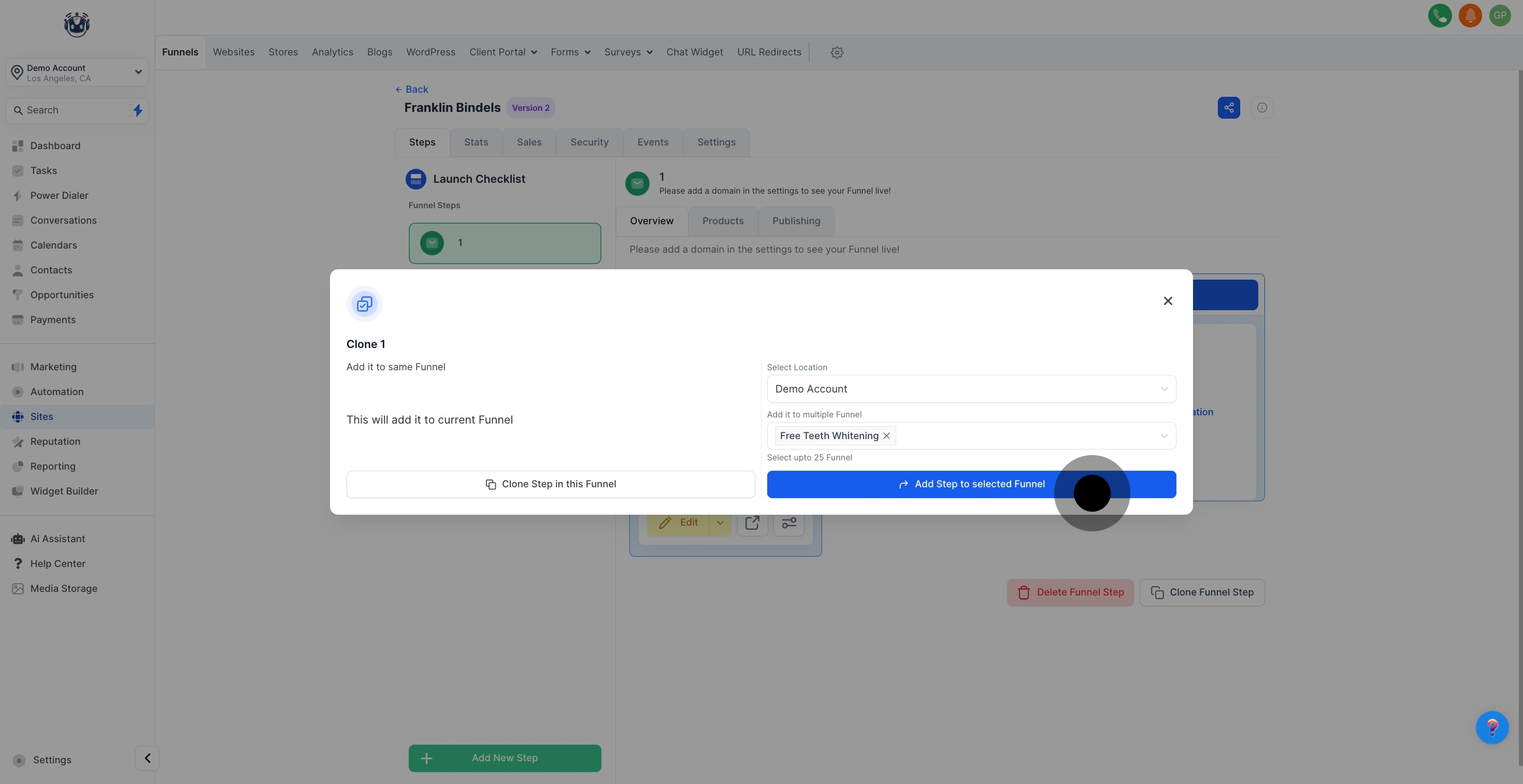Open the Client Portal menu
This screenshot has height=784, width=1523.
click(x=502, y=53)
